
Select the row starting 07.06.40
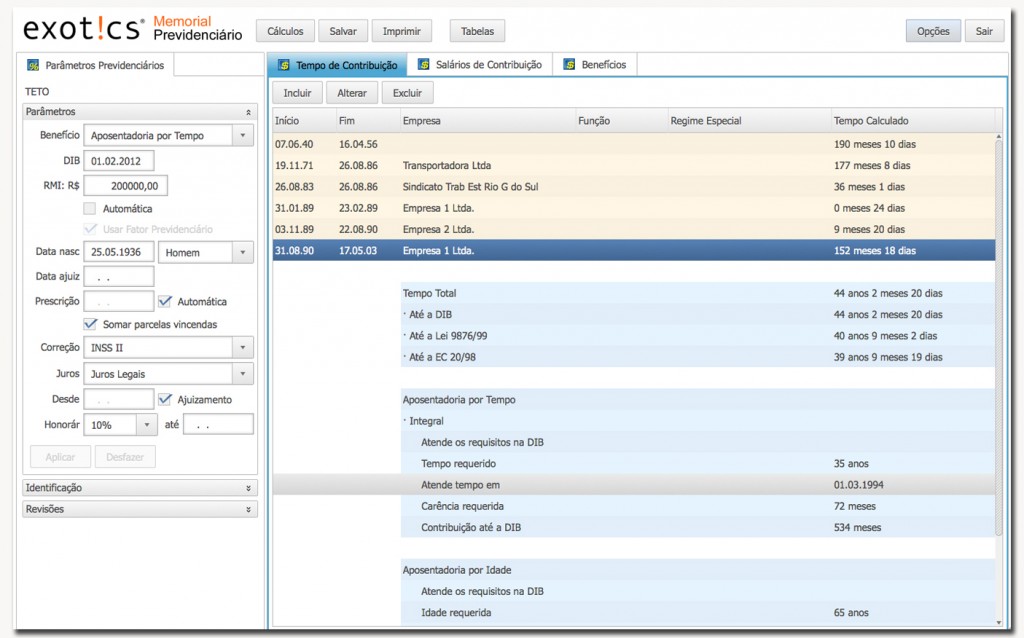pos(634,144)
